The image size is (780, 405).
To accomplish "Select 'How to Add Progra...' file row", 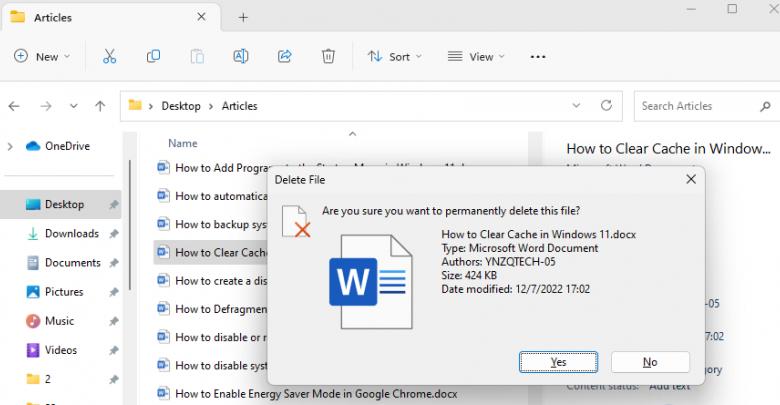I will point(211,168).
